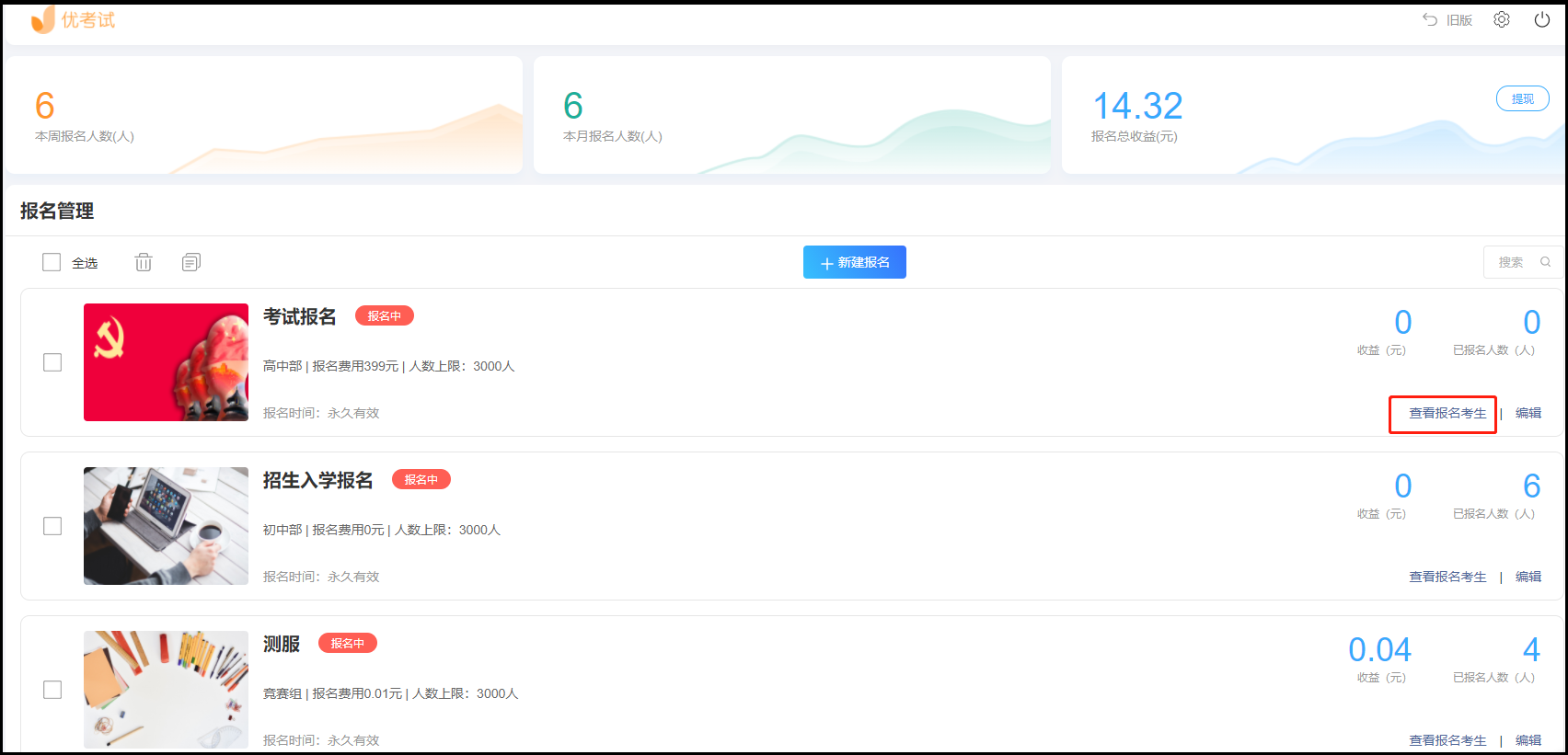This screenshot has height=755, width=1568.
Task: Click 编辑 for 考试报名
Action: coord(1528,413)
